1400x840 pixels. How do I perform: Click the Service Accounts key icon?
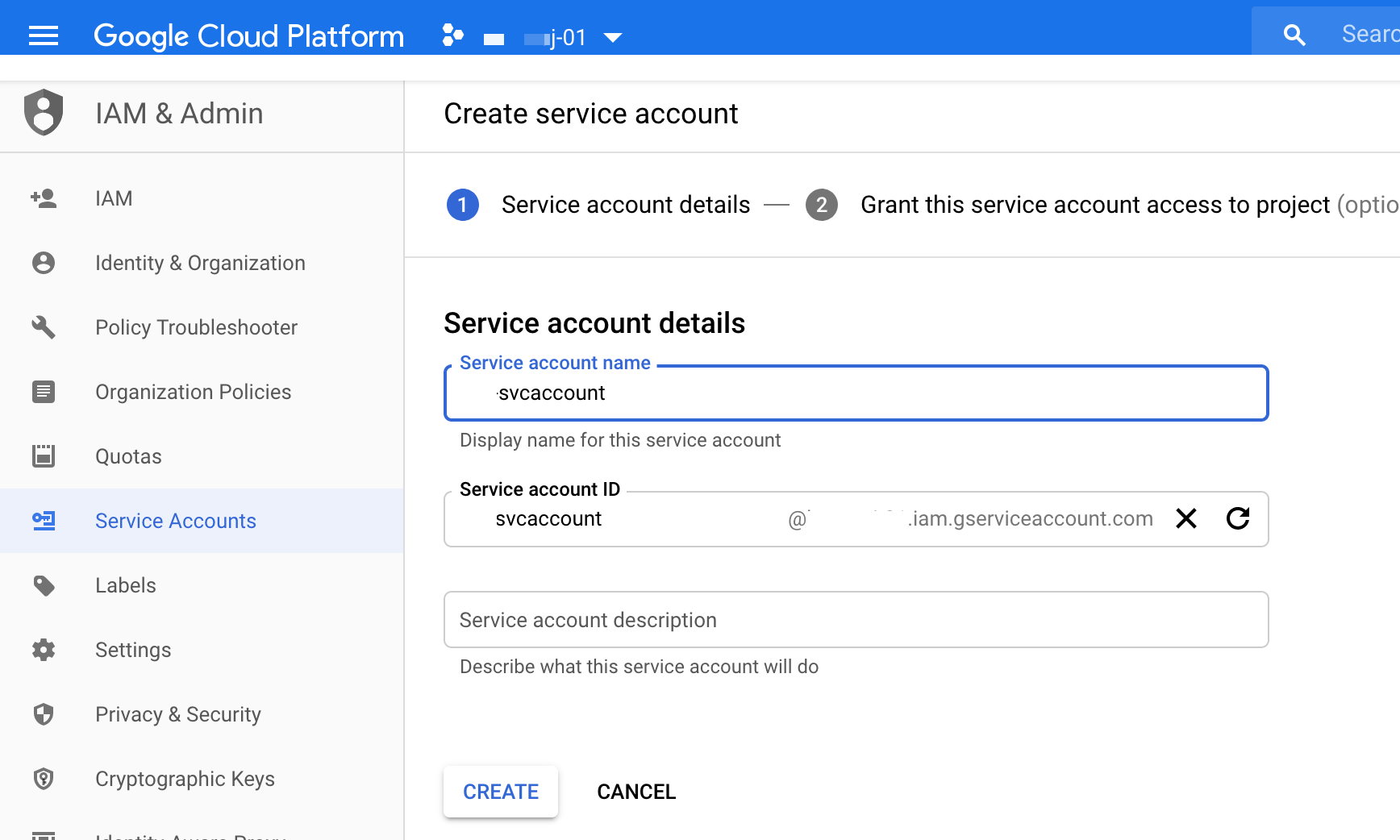43,521
